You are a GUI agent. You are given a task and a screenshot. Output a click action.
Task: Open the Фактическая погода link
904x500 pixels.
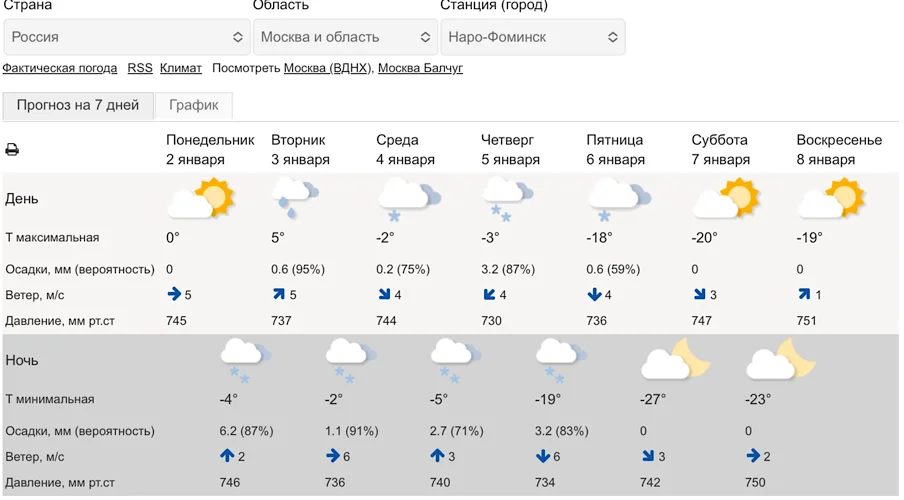[59, 68]
